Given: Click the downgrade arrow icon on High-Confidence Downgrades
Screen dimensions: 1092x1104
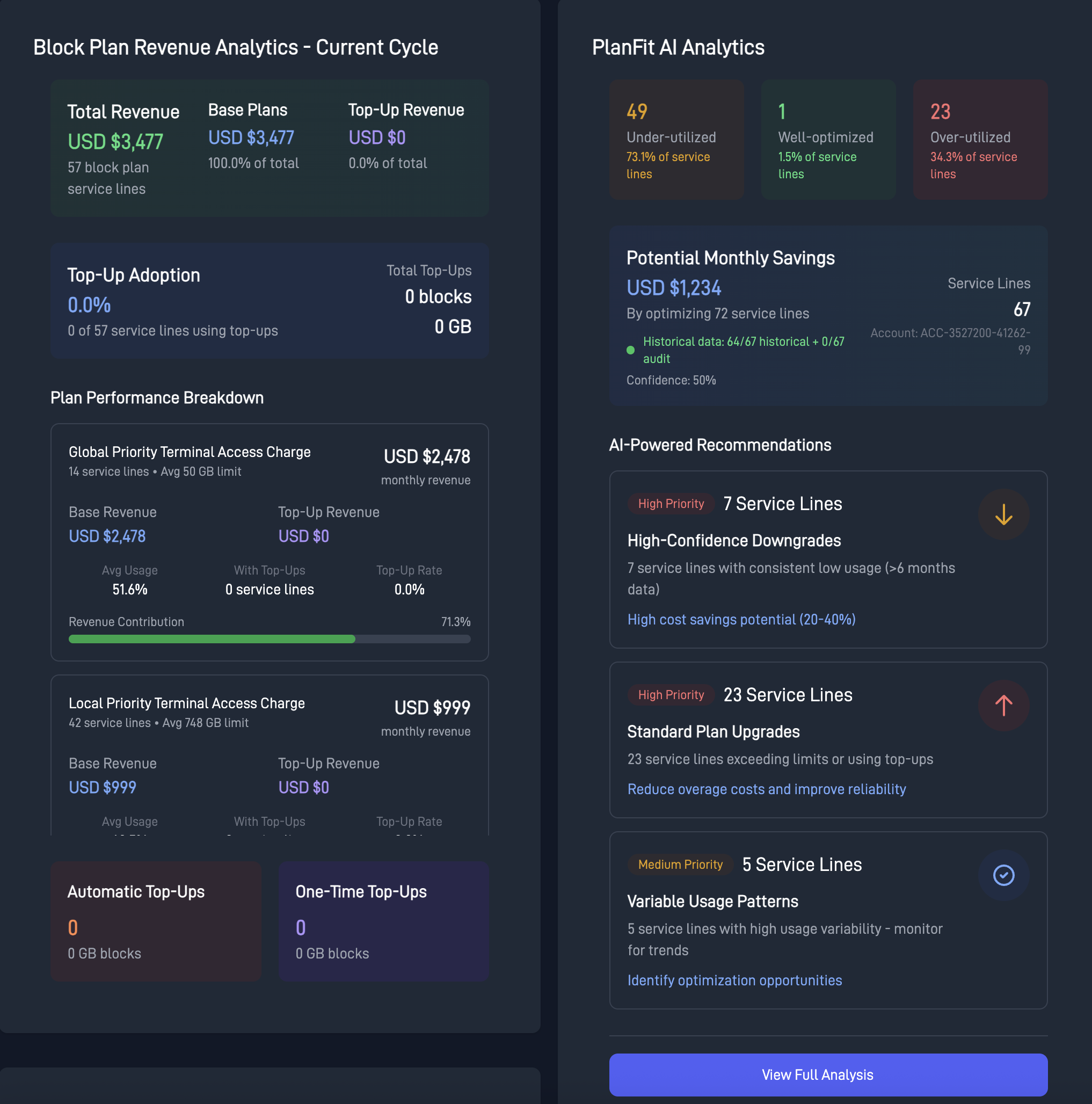Looking at the screenshot, I should [x=1004, y=515].
